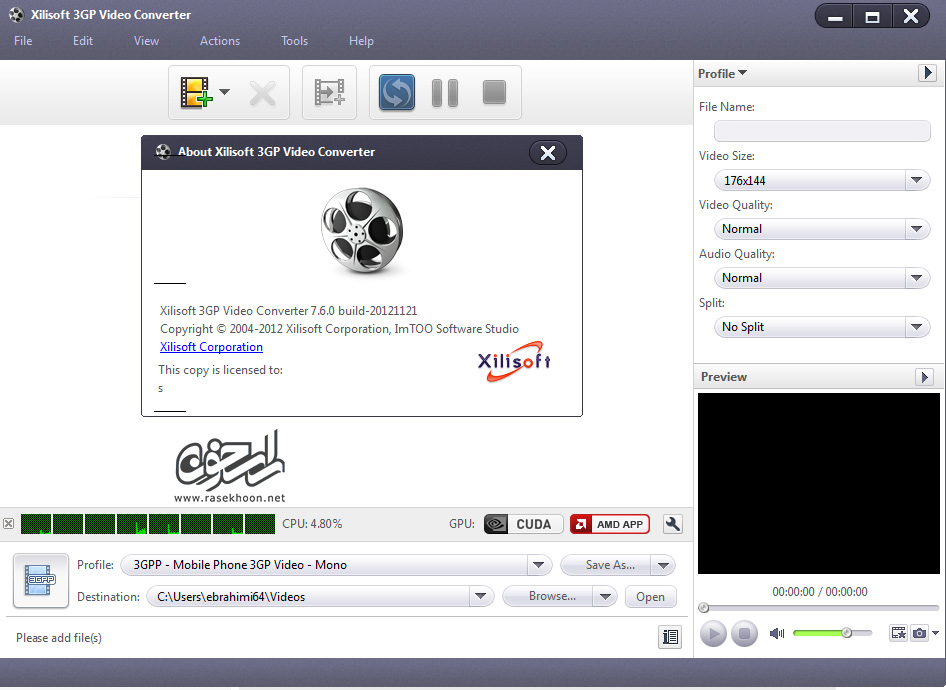Collapse the Preview panel arrow button
This screenshot has width=946, height=690.
(x=924, y=377)
